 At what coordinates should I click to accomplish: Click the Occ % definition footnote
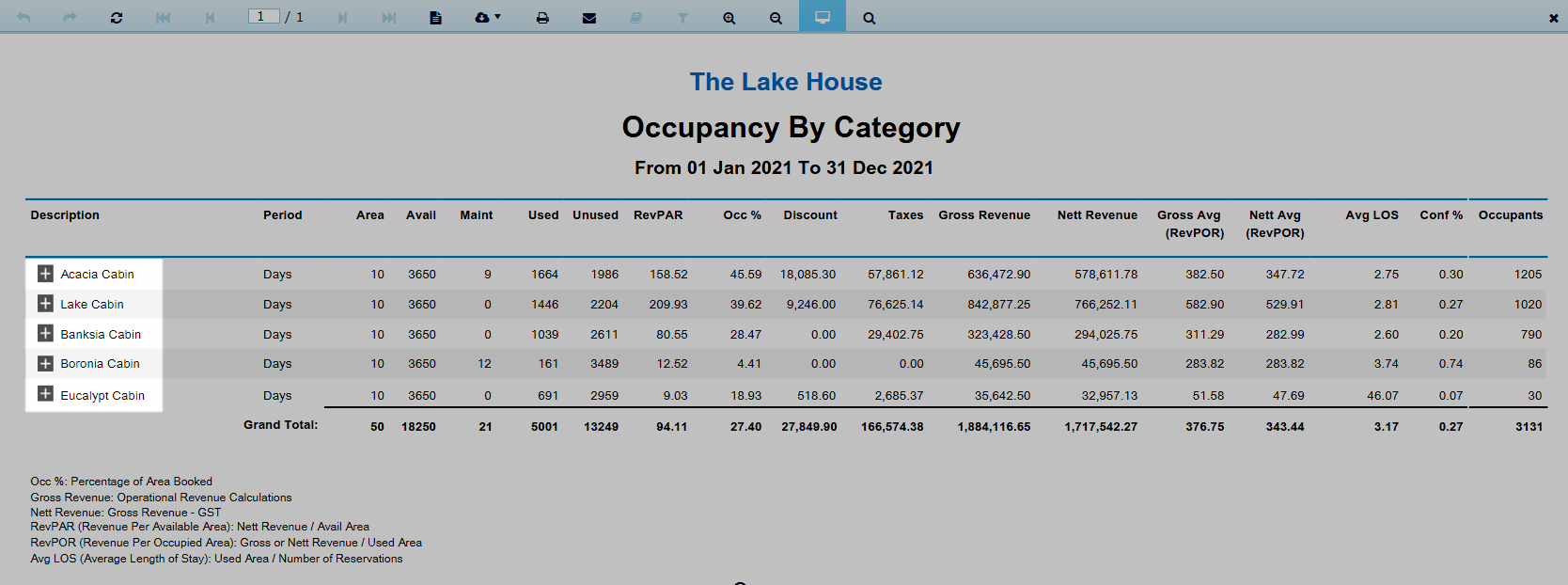click(121, 482)
